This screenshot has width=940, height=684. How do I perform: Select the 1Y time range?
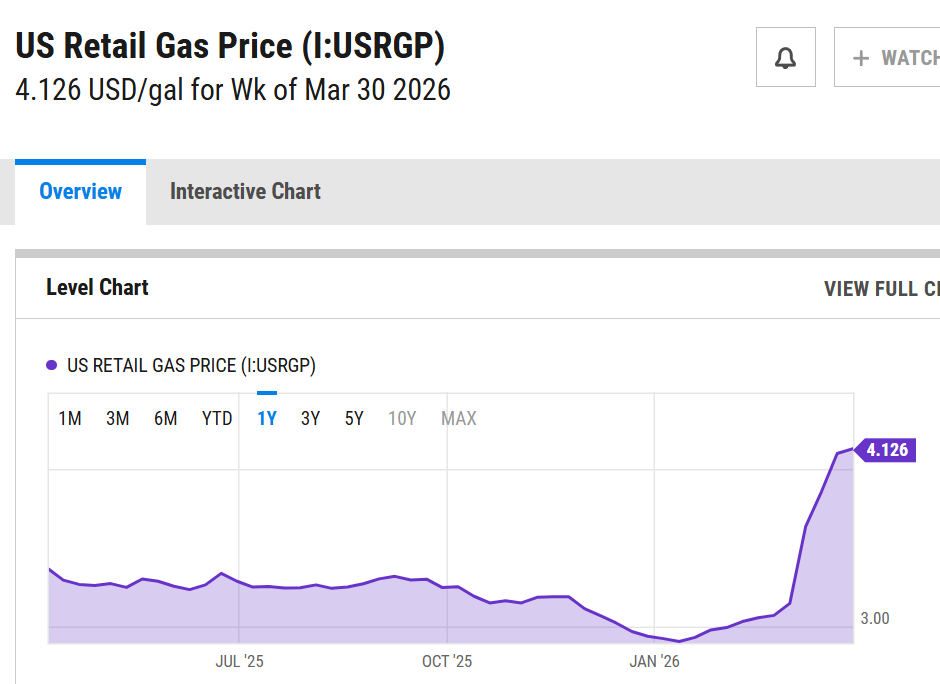coord(266,418)
